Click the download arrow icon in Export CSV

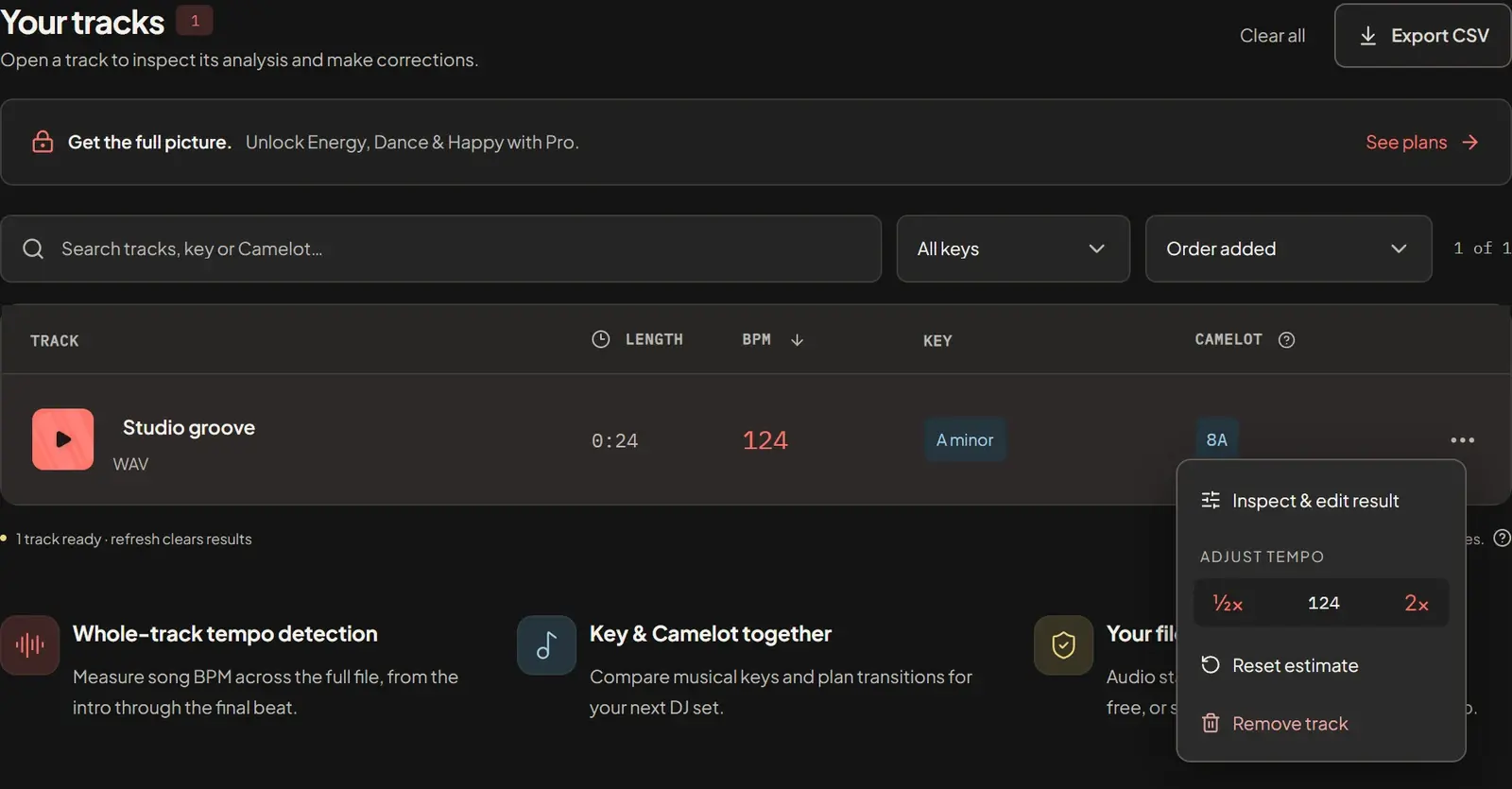[x=1367, y=36]
